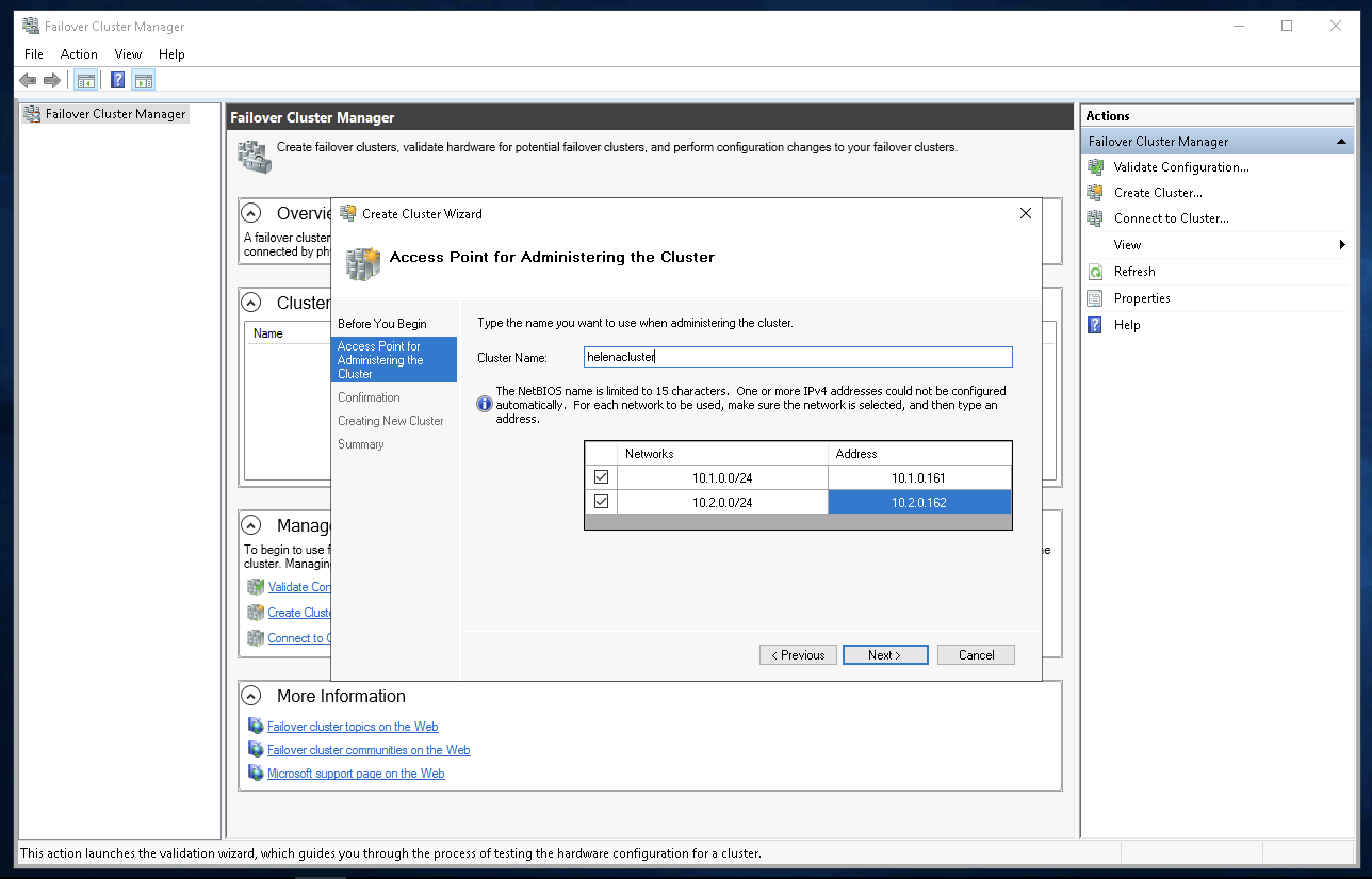This screenshot has width=1372, height=879.
Task: Uncheck the 10.1.0.0/24 network checkbox
Action: coord(601,477)
